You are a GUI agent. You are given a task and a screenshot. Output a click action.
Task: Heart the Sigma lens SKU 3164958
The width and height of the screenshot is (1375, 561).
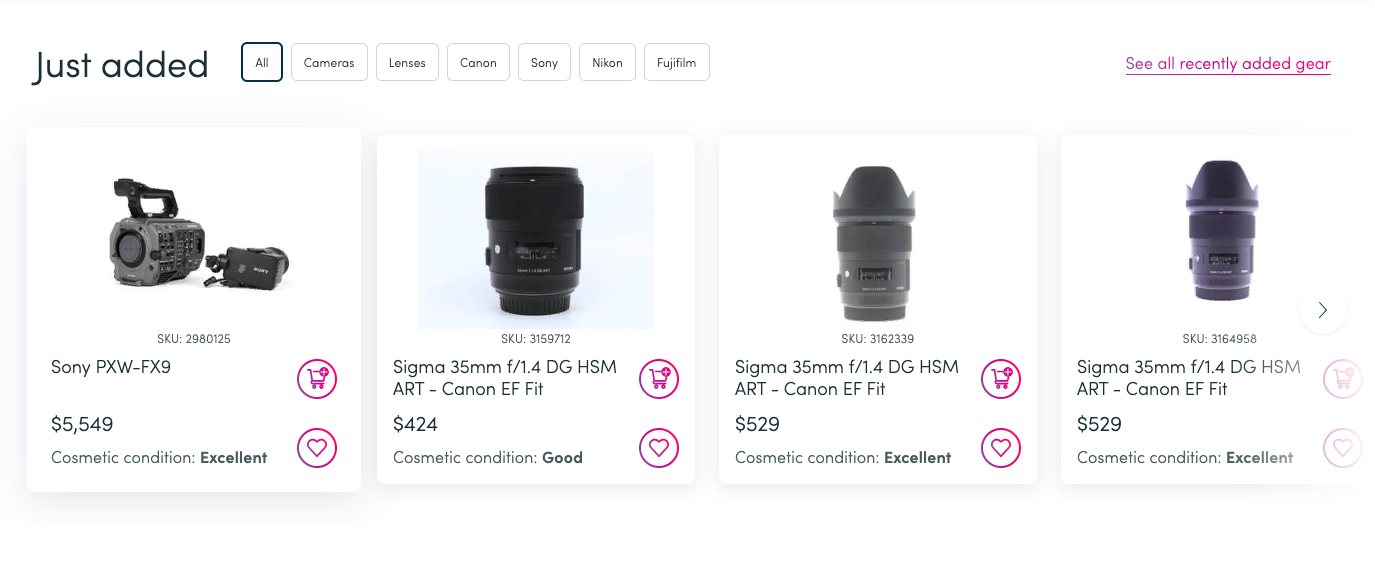click(1342, 448)
